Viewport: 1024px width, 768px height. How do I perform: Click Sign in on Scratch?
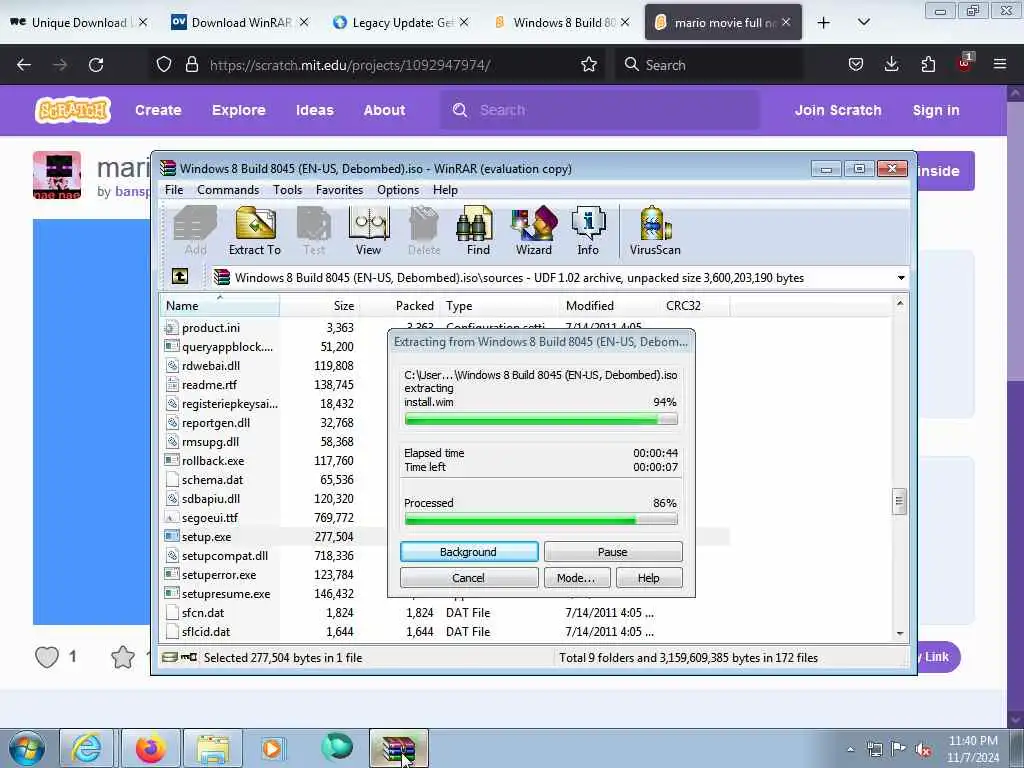point(936,110)
